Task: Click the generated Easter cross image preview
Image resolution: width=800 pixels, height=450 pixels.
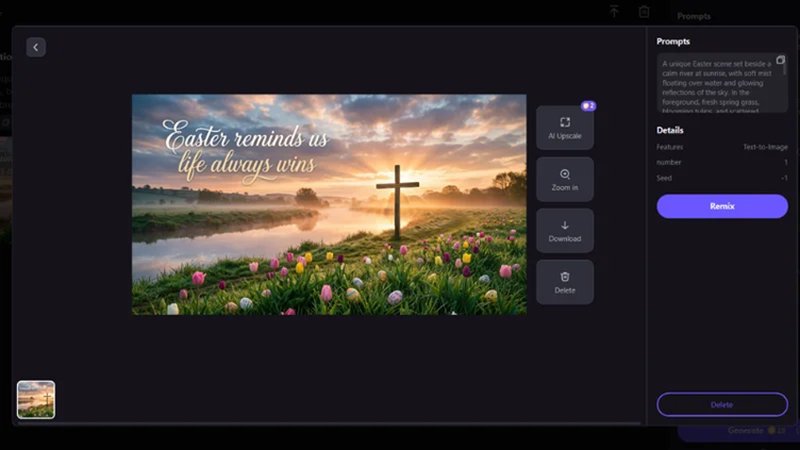Action: tap(329, 204)
